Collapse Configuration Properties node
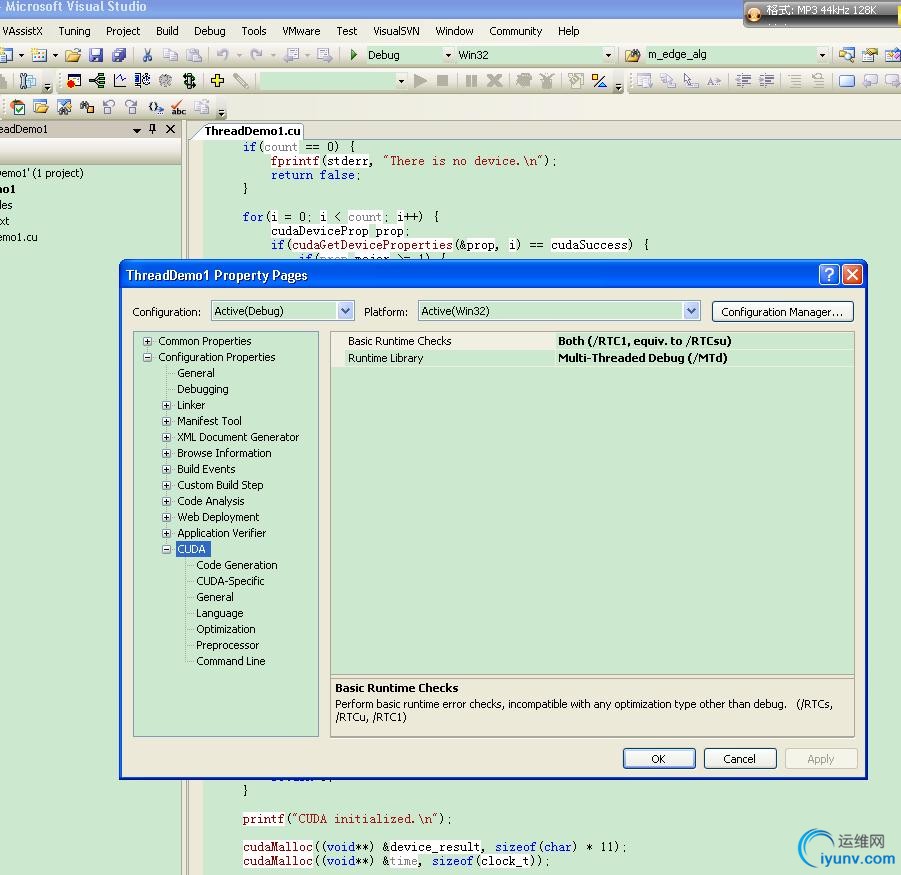The height and width of the screenshot is (875, 901). (x=148, y=357)
